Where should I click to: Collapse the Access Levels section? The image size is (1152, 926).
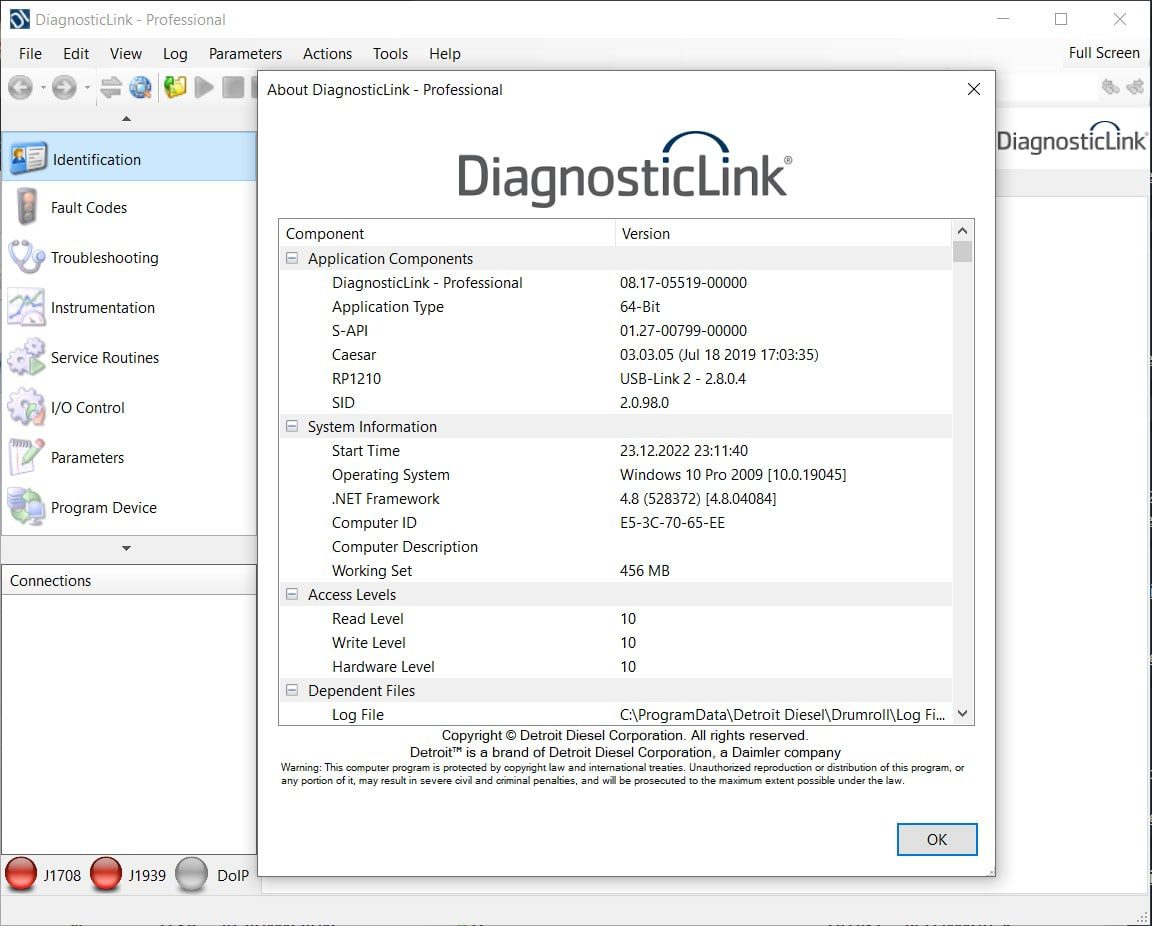coord(290,594)
